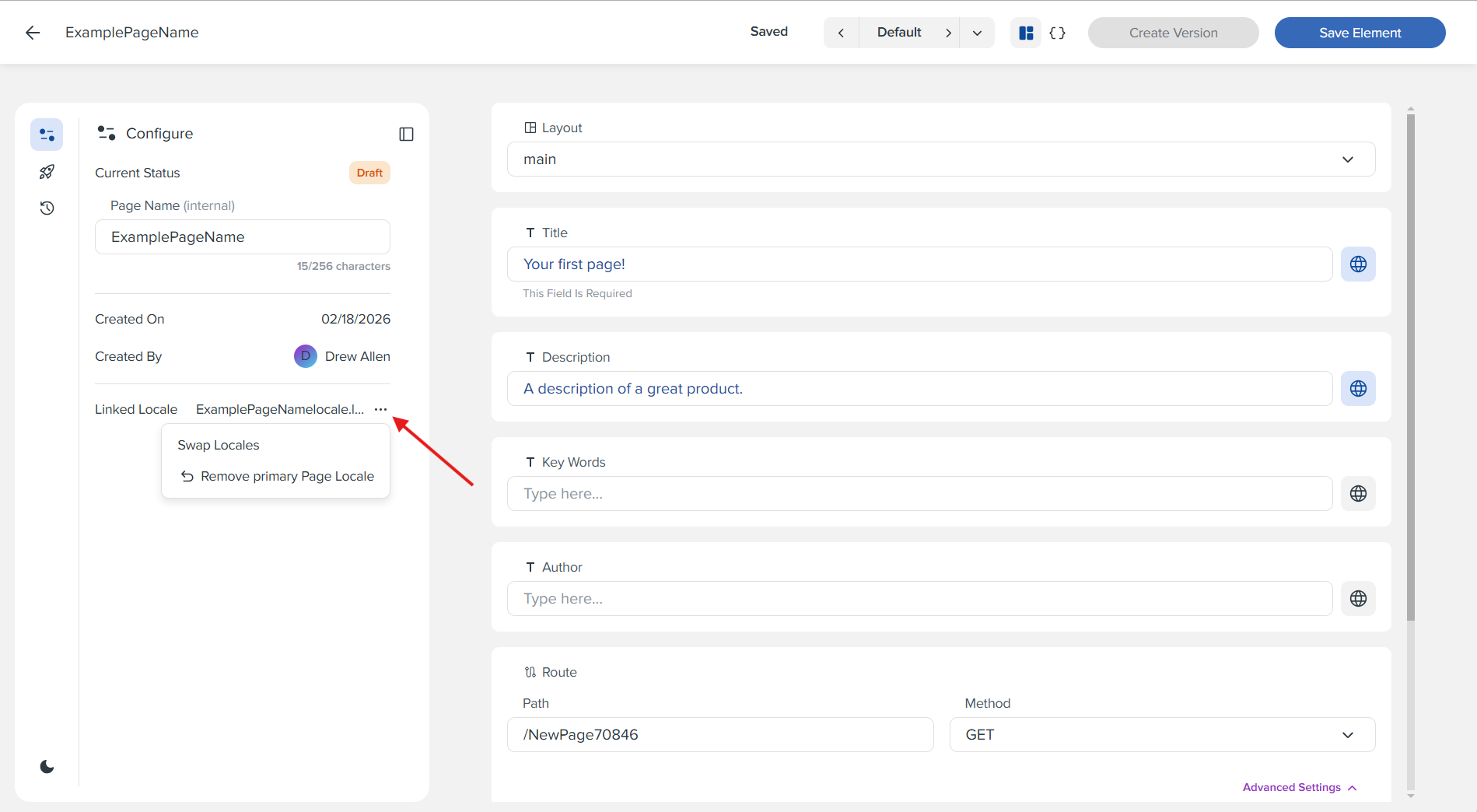Open the Configure panel in the sidebar
The width and height of the screenshot is (1477, 812).
click(47, 134)
